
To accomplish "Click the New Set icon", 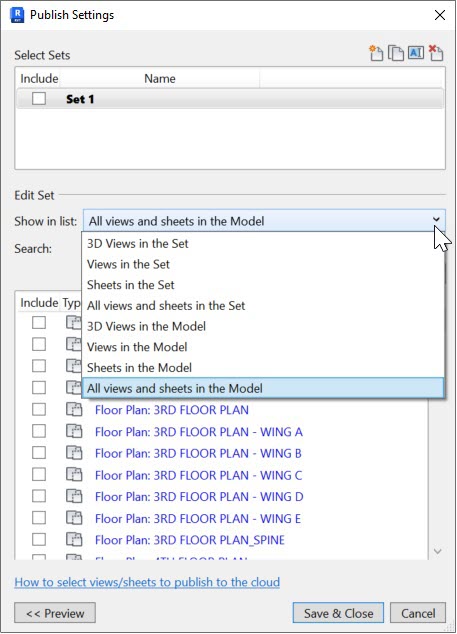I will (376, 53).
